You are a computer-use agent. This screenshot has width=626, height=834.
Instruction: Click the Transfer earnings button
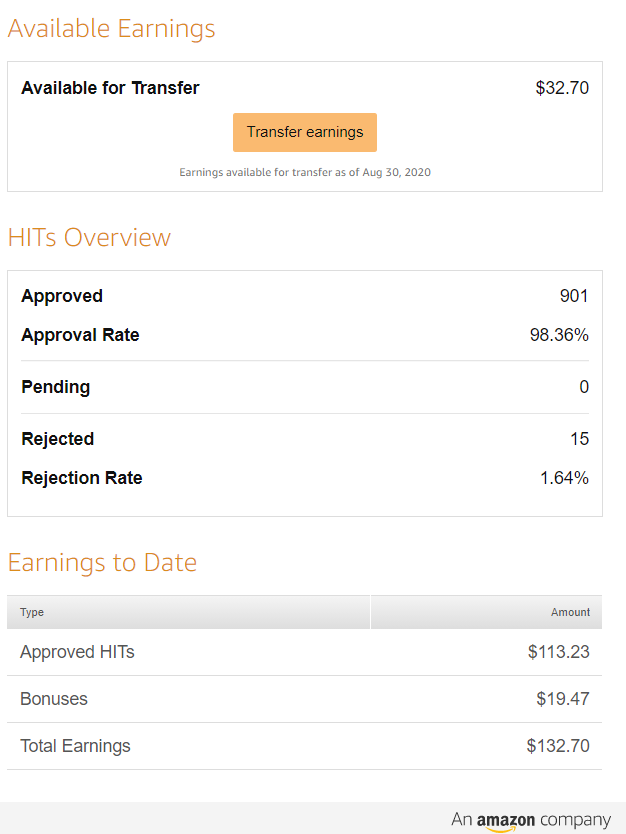pyautogui.click(x=305, y=132)
